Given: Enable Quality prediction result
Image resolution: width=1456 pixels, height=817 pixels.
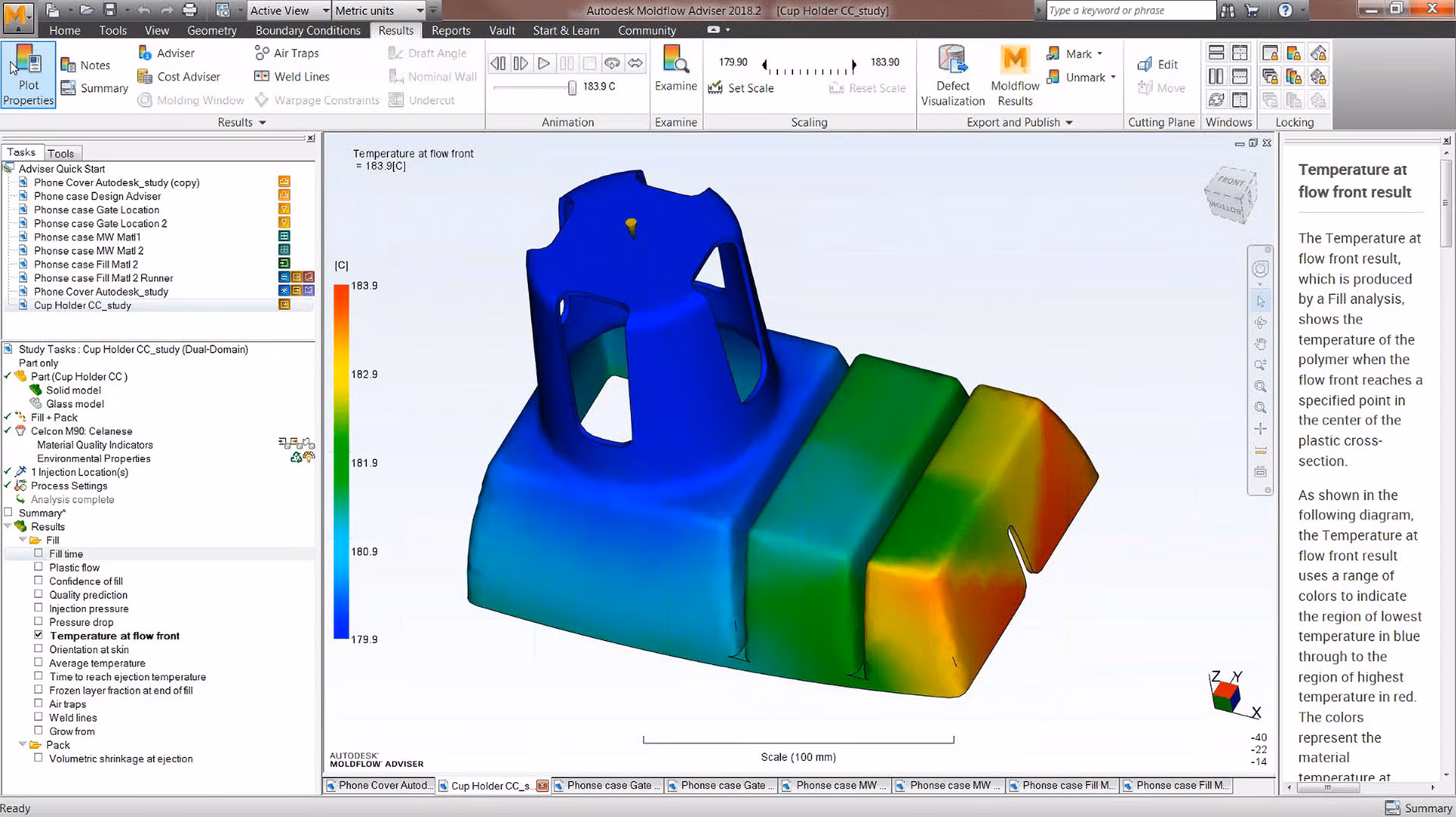Looking at the screenshot, I should click(x=38, y=594).
